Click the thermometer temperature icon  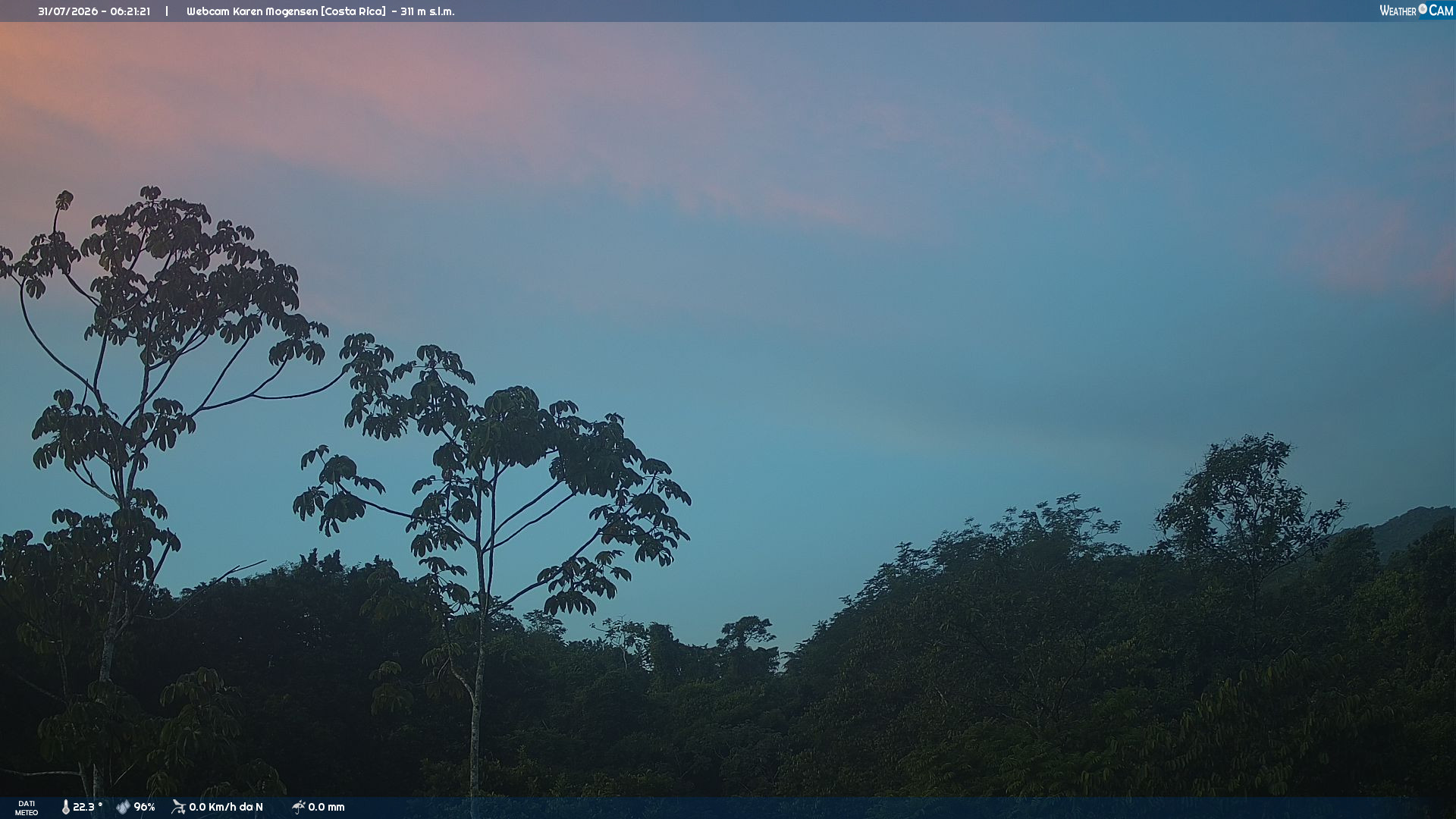[x=66, y=807]
